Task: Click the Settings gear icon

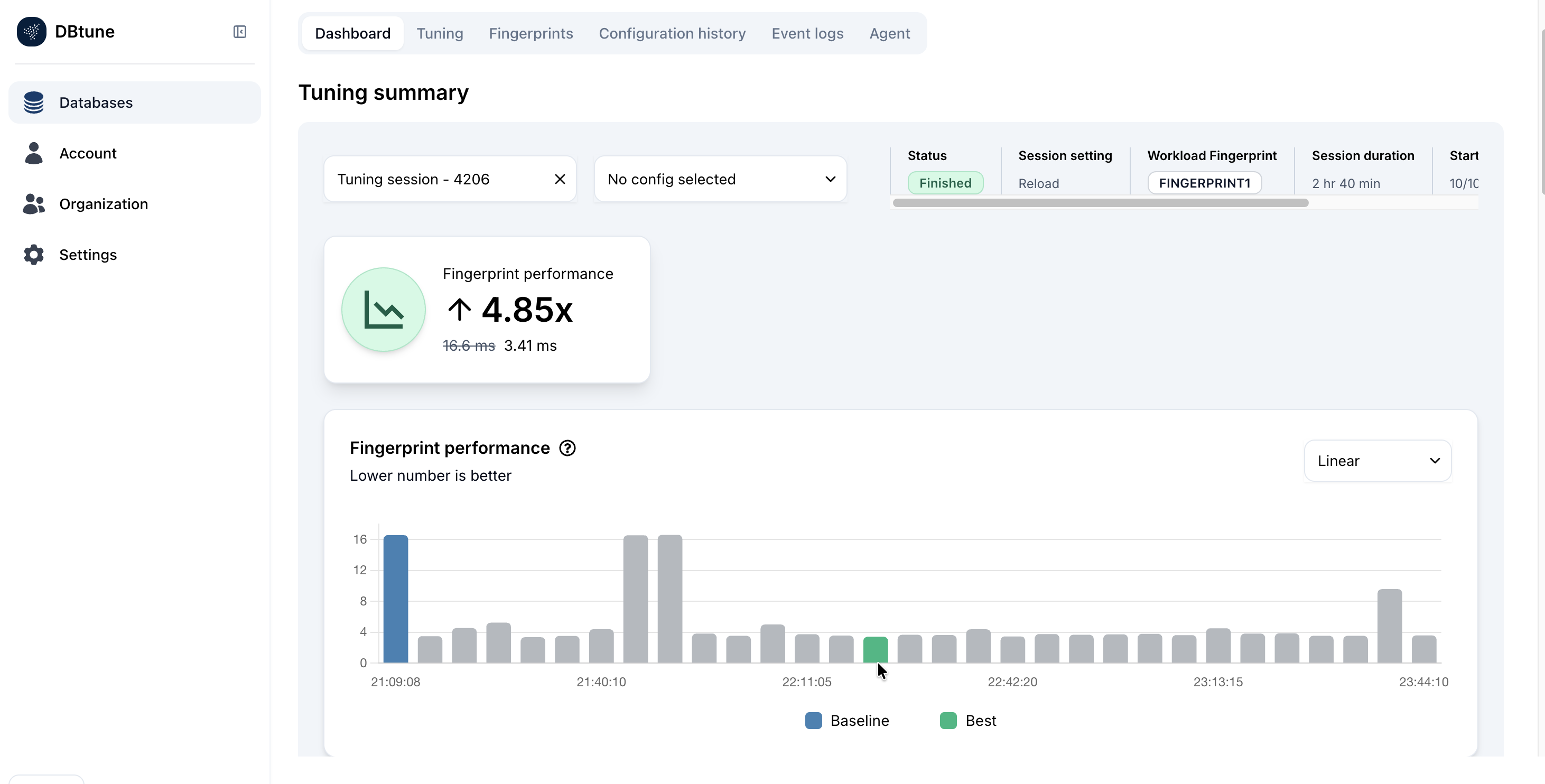Action: pos(34,255)
